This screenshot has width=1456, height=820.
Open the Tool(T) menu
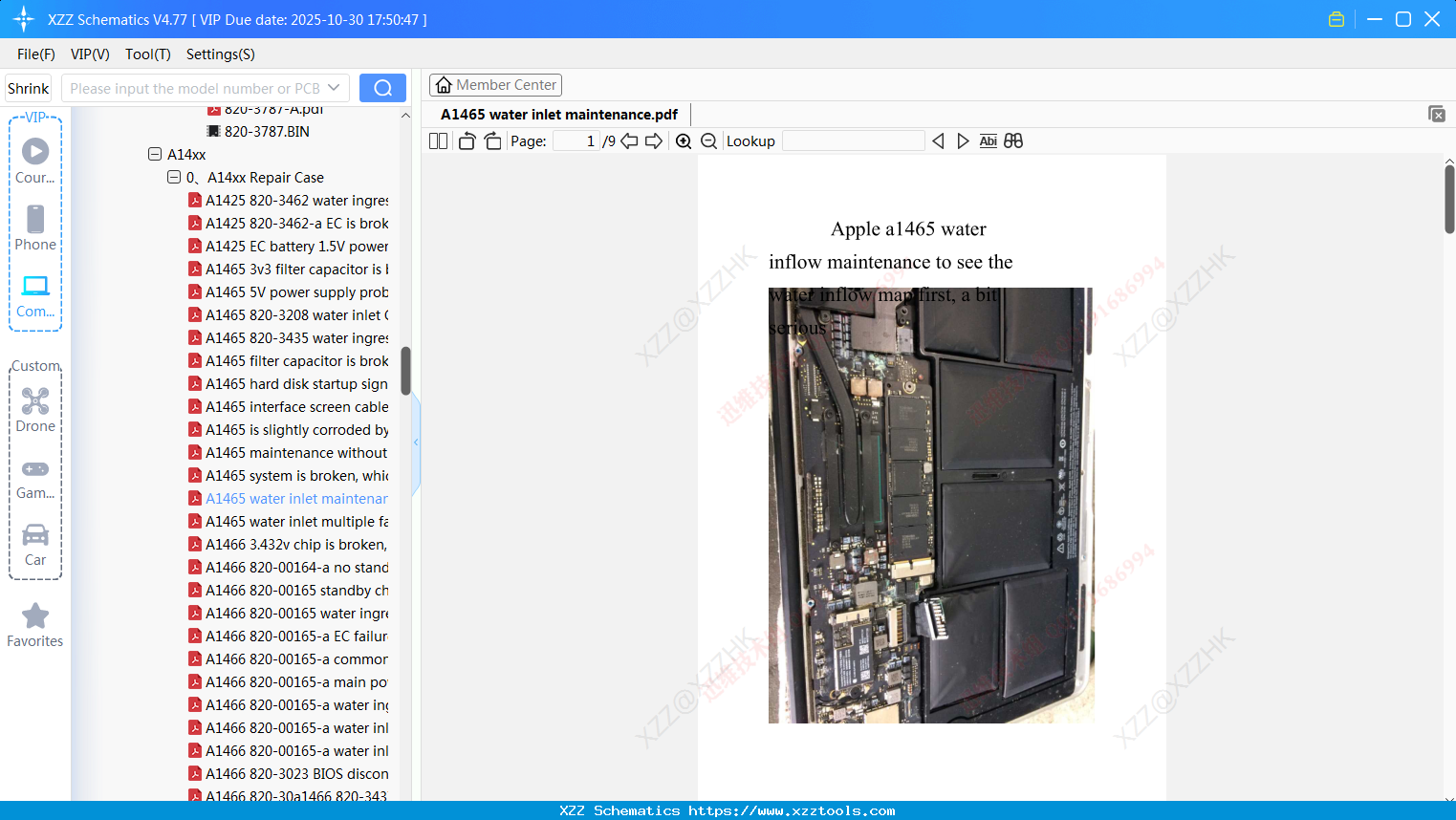tap(148, 54)
